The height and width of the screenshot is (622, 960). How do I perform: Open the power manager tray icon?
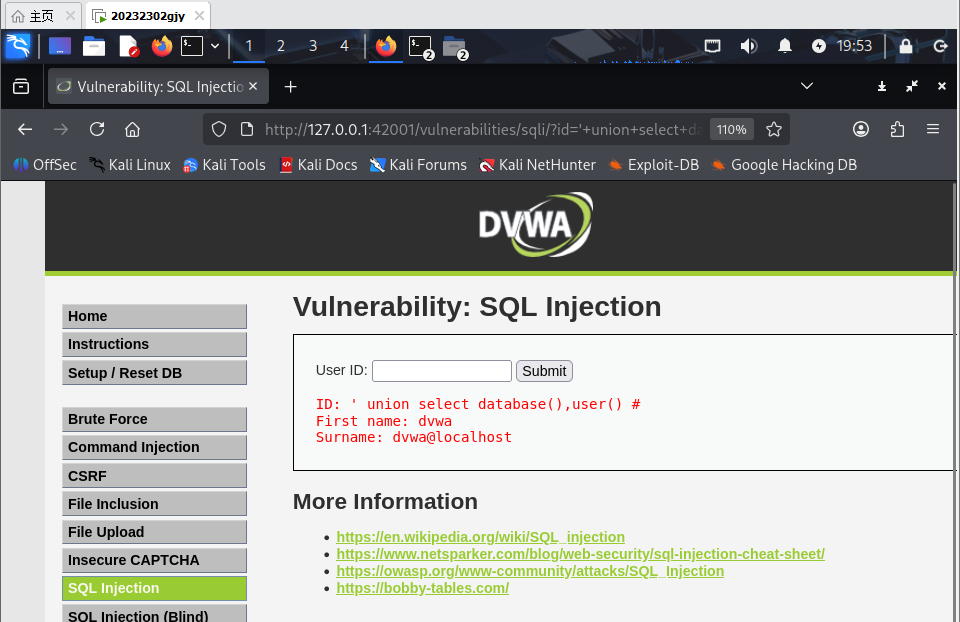(819, 46)
